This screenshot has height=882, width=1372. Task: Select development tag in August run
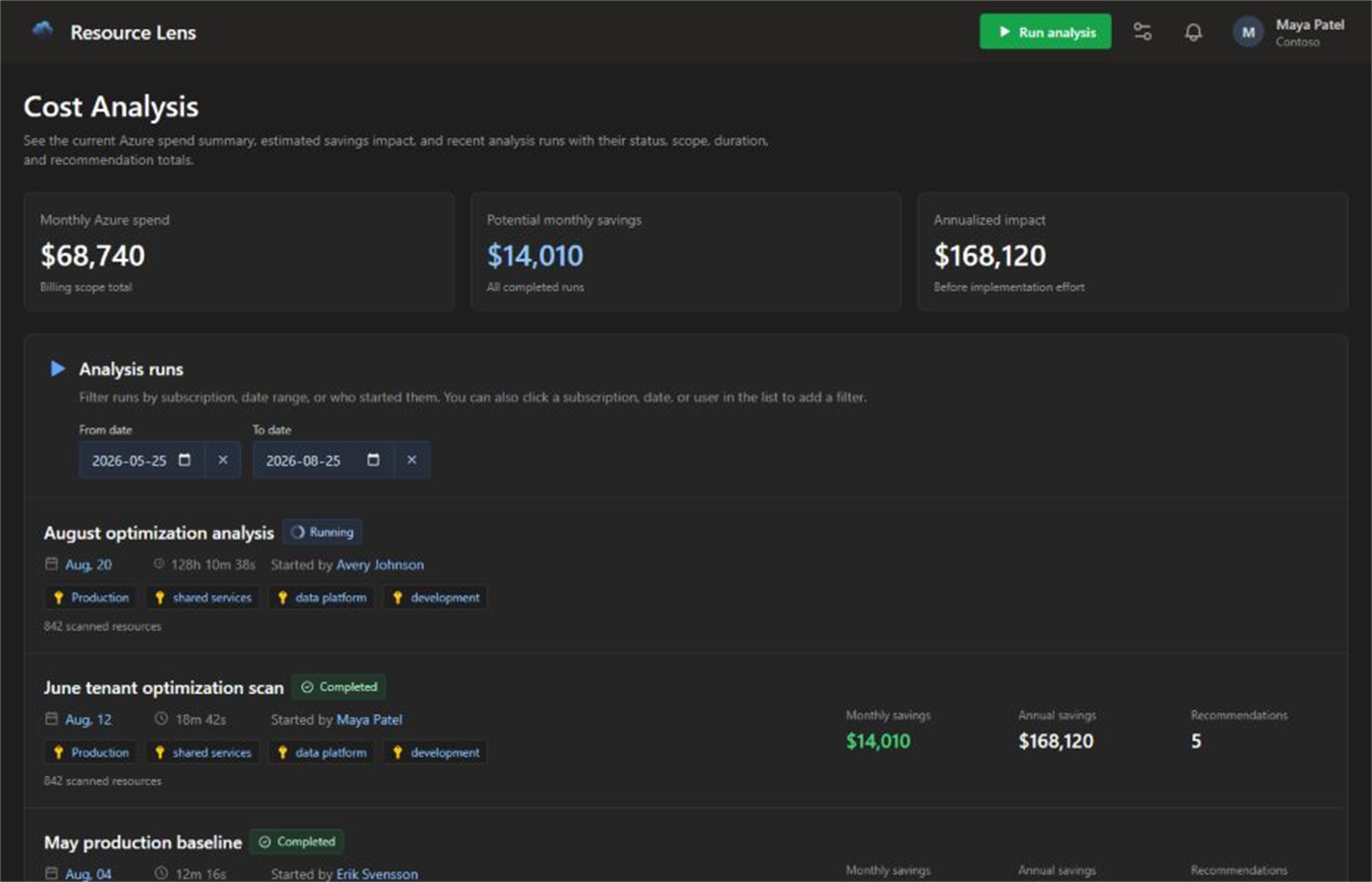[x=435, y=598]
